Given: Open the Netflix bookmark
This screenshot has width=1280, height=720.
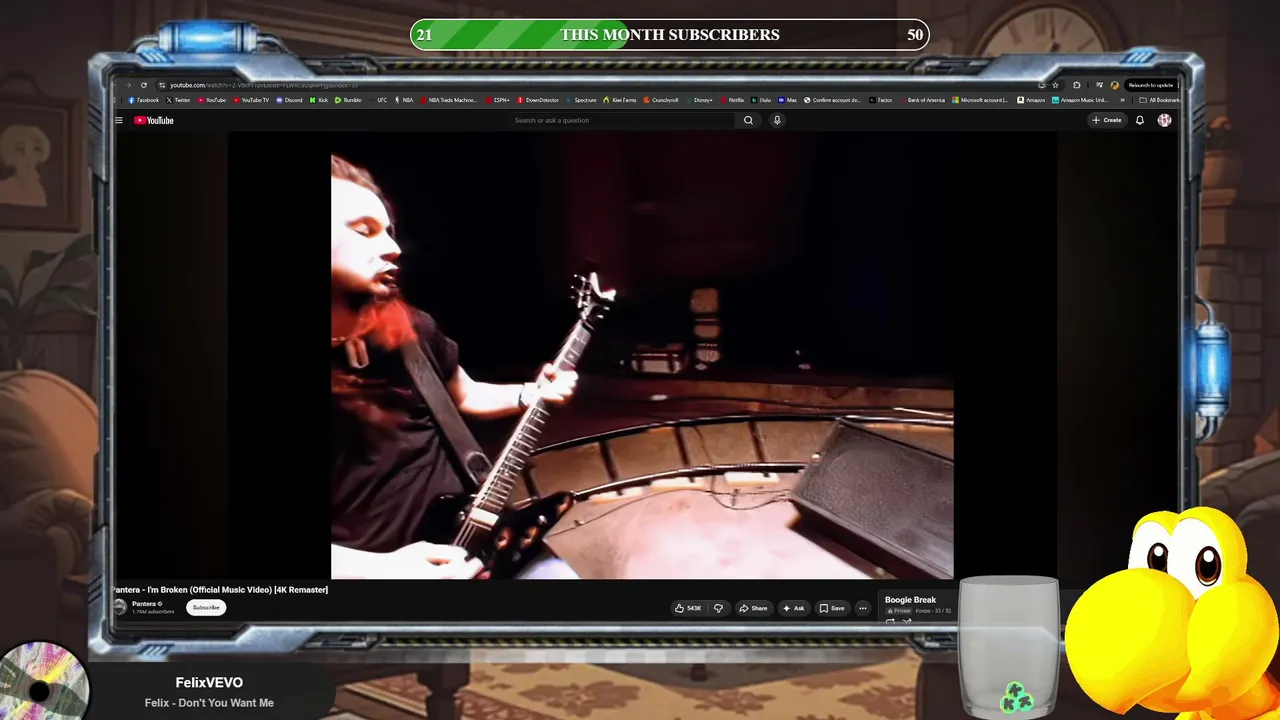Looking at the screenshot, I should pos(732,100).
